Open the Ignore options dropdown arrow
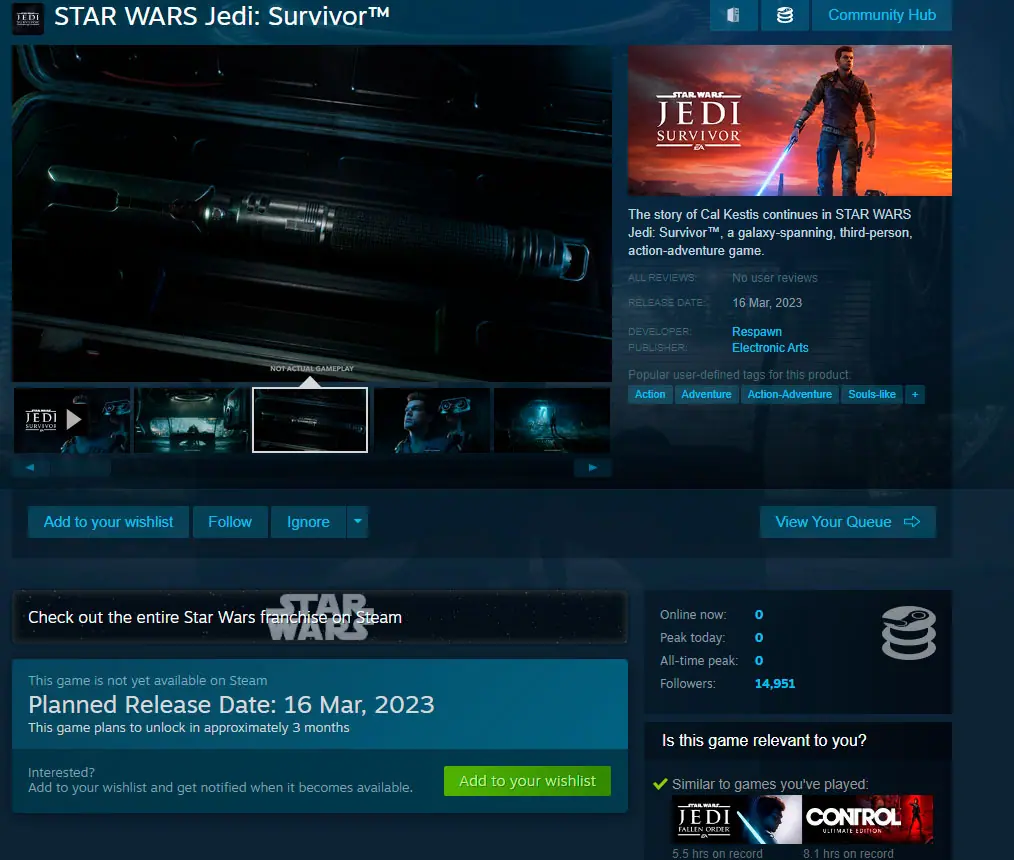 (358, 521)
